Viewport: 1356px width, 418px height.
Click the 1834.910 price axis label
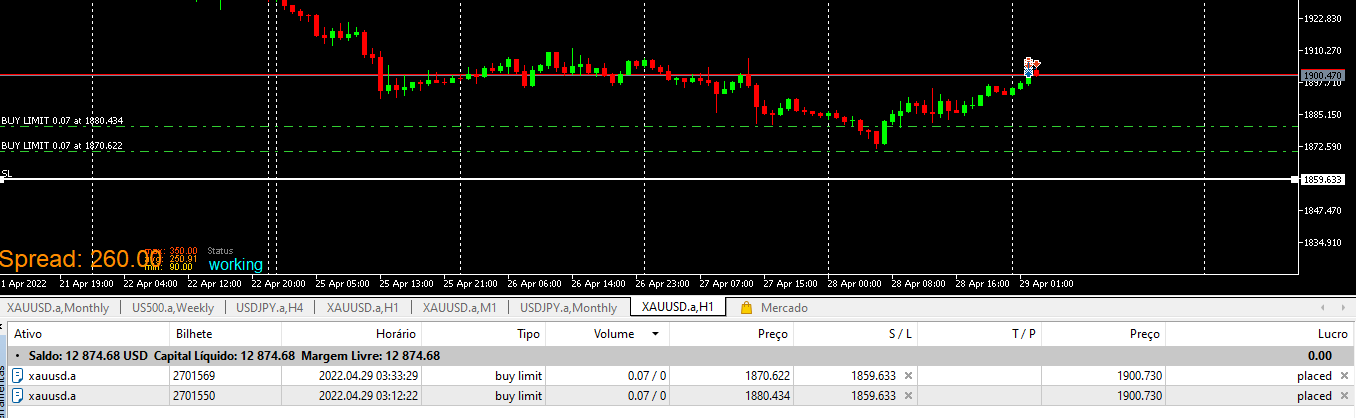[x=1325, y=243]
